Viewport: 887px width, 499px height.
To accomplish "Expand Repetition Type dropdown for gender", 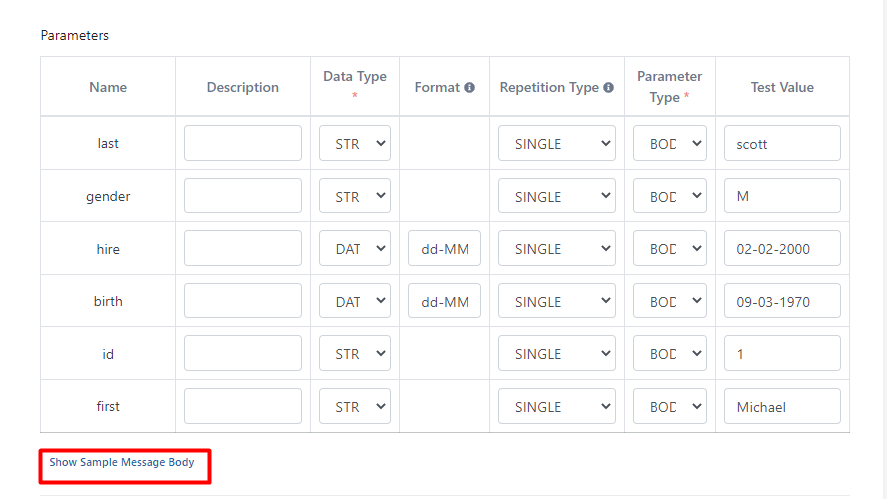I will [x=556, y=196].
